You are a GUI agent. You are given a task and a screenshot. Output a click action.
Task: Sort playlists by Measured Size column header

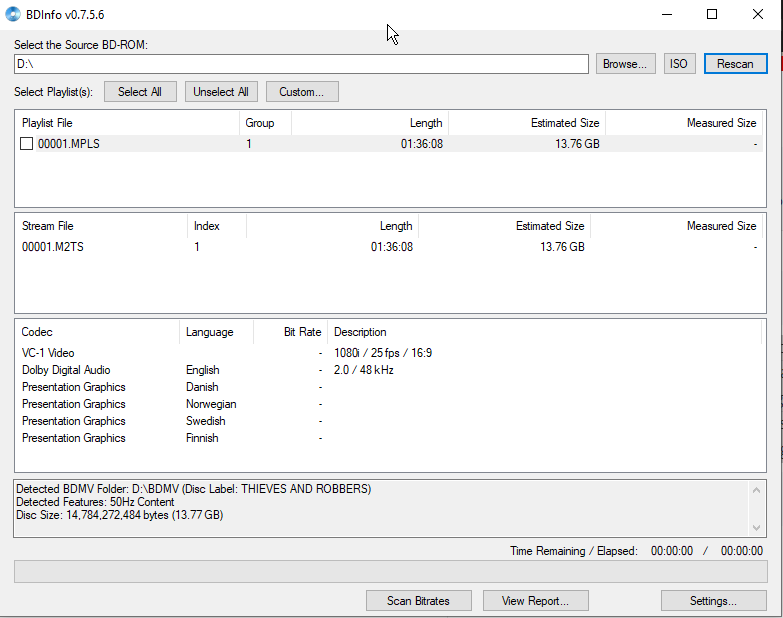684,123
